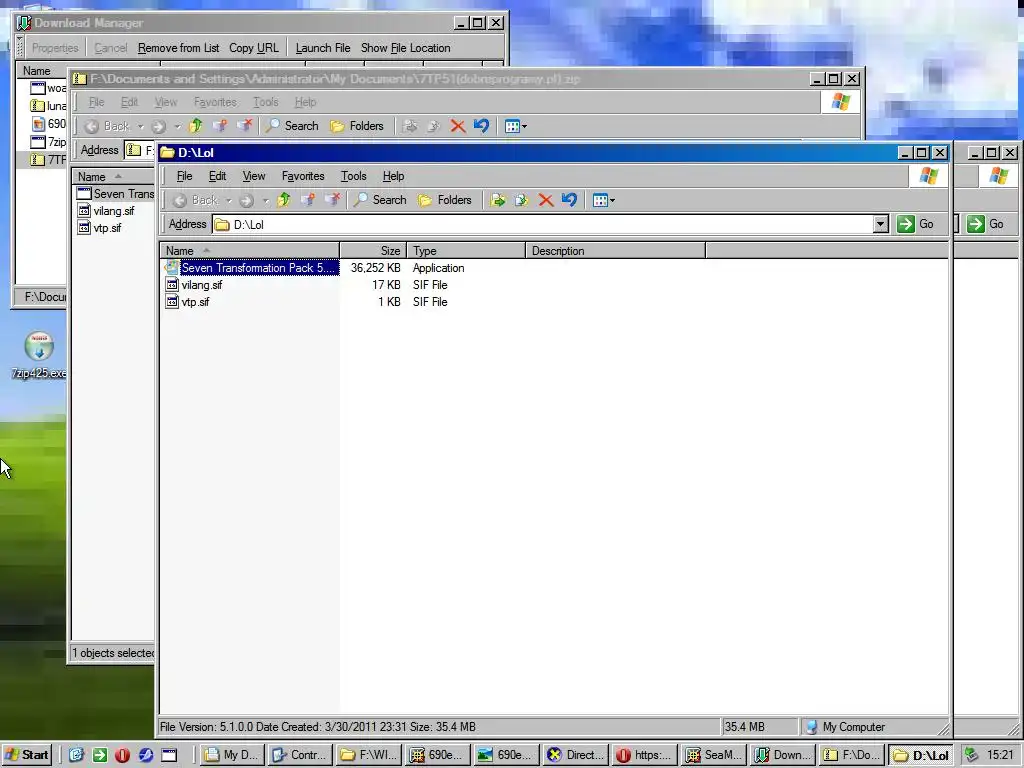Click the Move To icon in D:\Lol toolbar
The image size is (1024, 768).
pyautogui.click(x=498, y=200)
